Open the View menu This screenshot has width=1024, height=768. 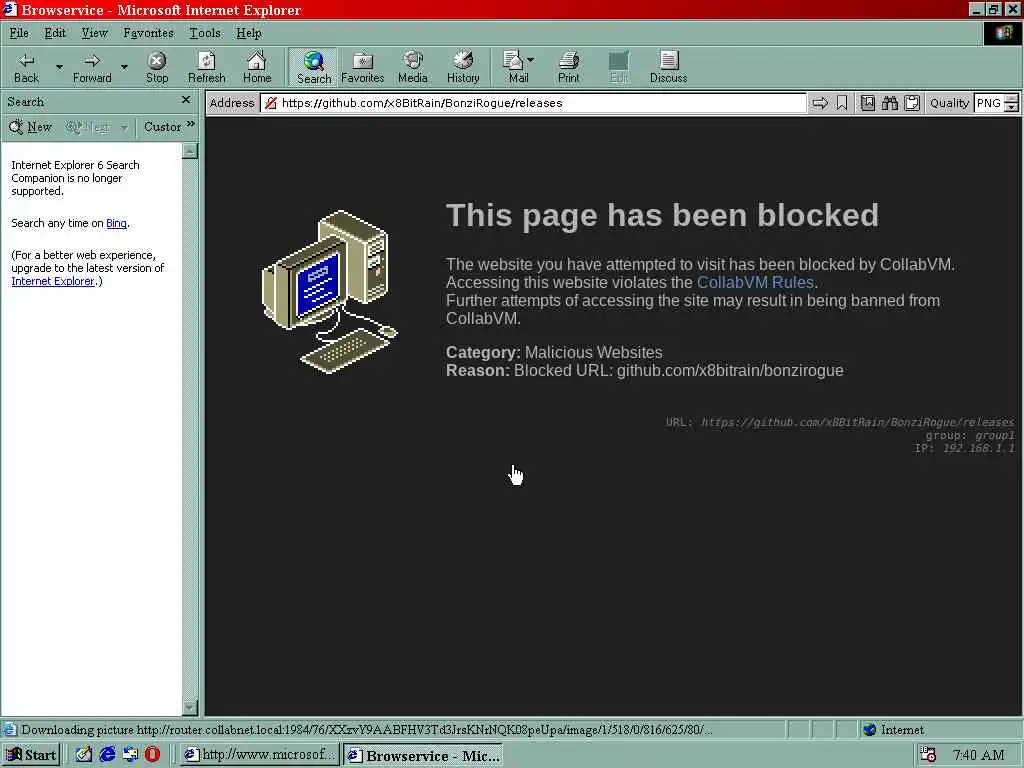(x=94, y=33)
